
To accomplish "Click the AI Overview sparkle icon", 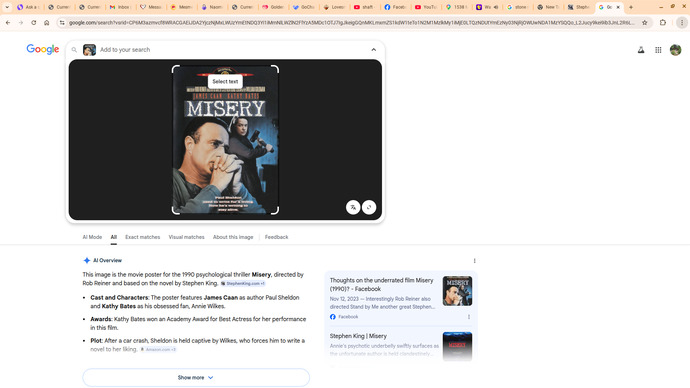I will pyautogui.click(x=87, y=260).
